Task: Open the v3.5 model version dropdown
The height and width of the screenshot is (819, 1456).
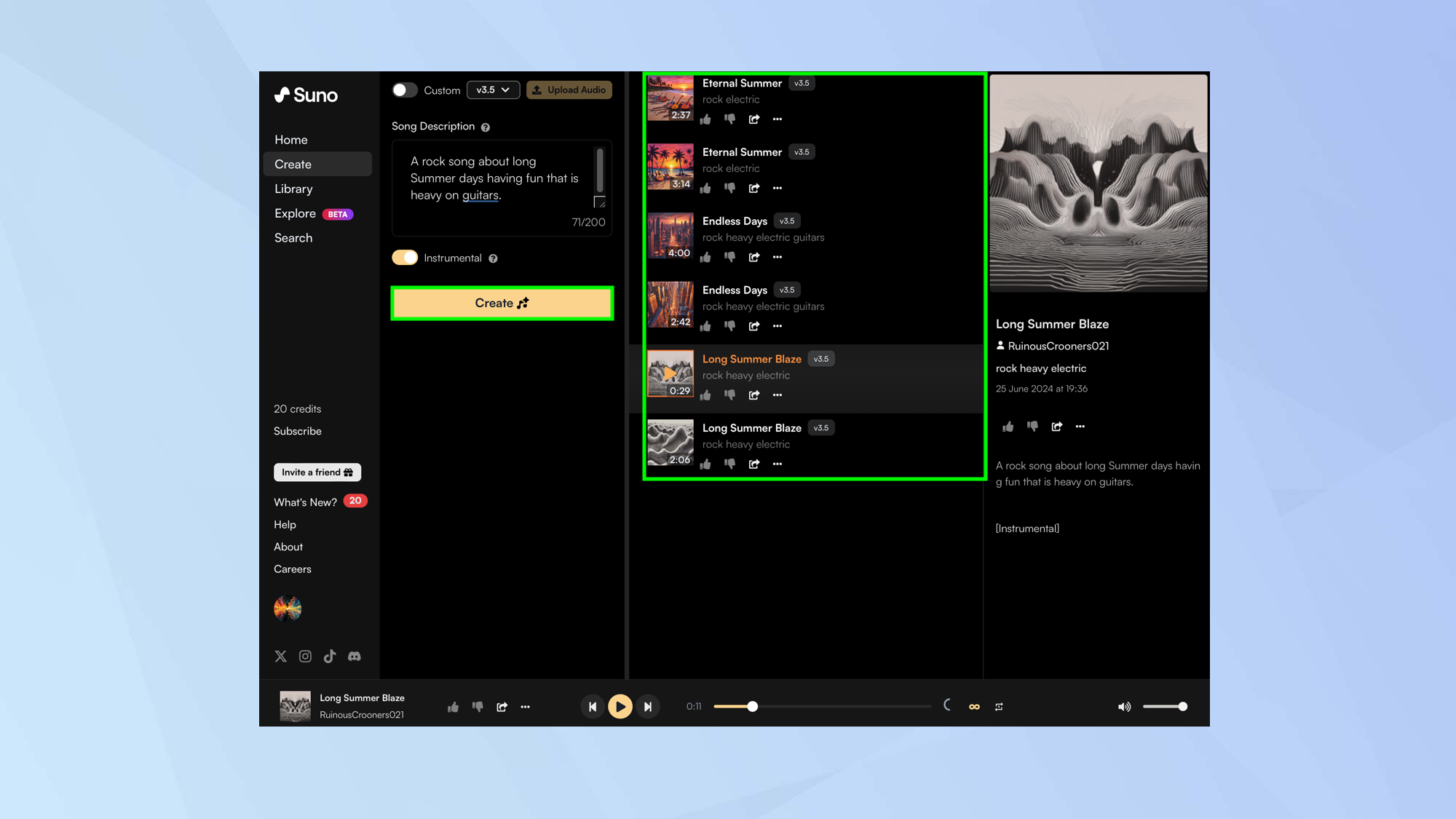Action: [x=493, y=90]
